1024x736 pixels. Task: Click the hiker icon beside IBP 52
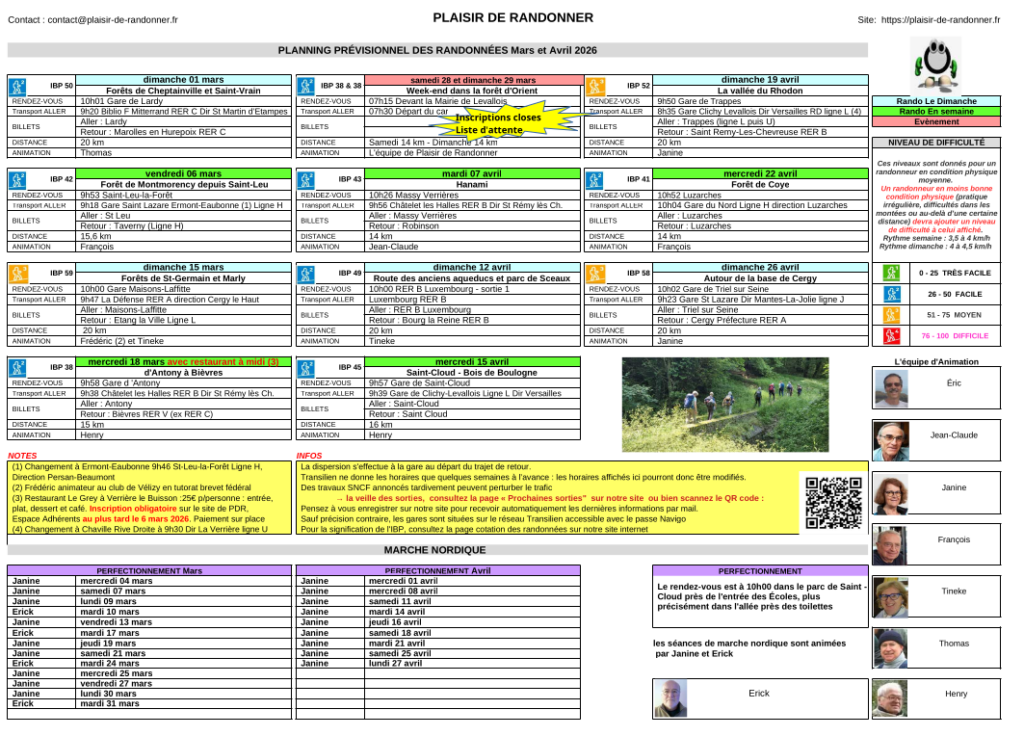(596, 85)
